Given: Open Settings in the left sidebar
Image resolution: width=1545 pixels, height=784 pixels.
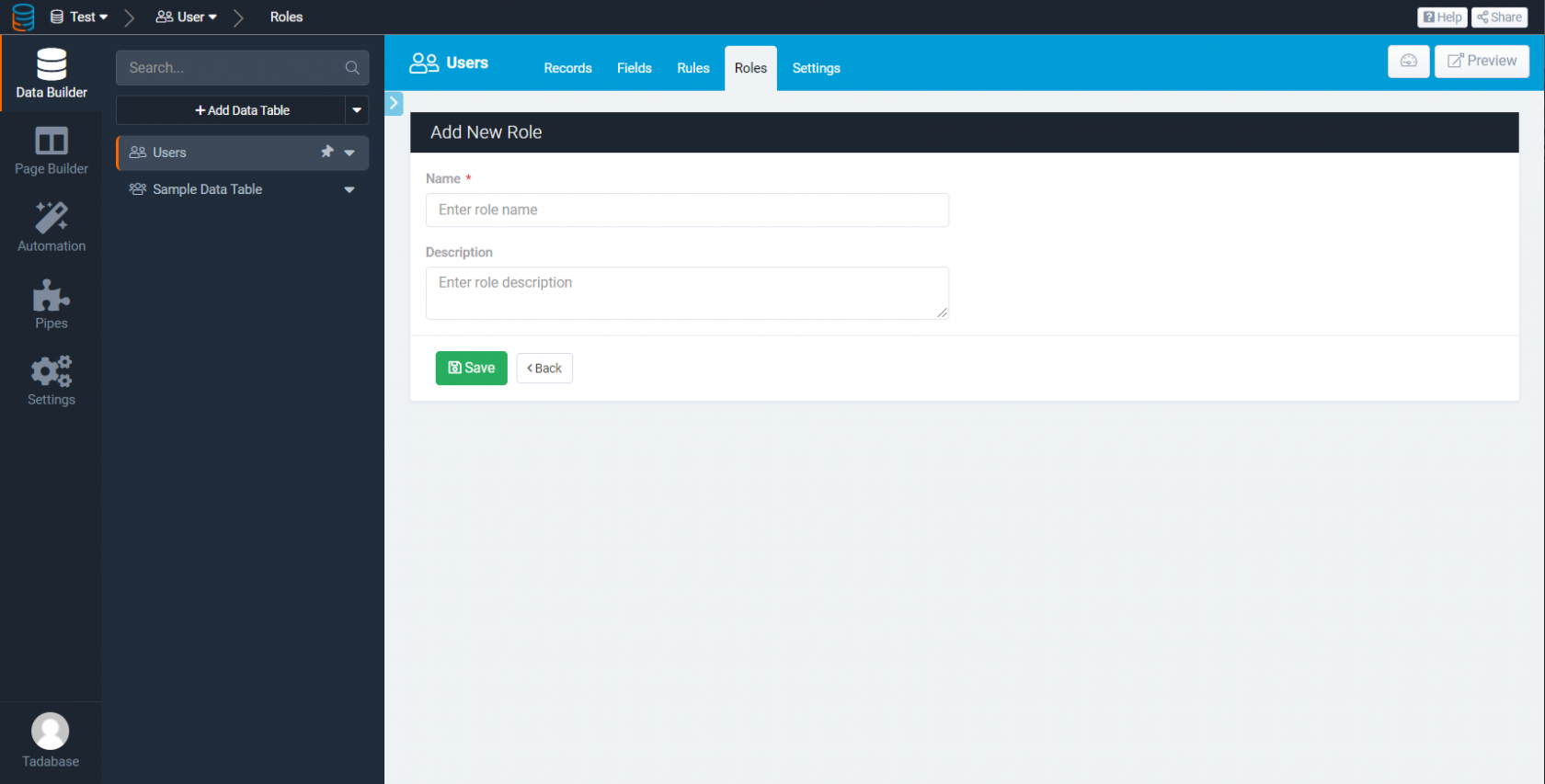Looking at the screenshot, I should tap(51, 381).
